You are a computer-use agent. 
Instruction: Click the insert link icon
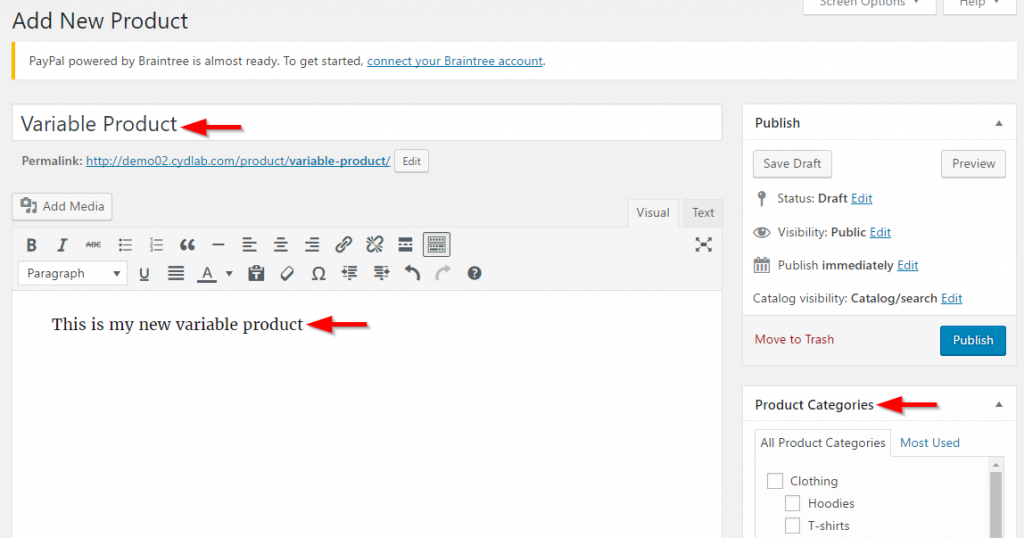343,244
